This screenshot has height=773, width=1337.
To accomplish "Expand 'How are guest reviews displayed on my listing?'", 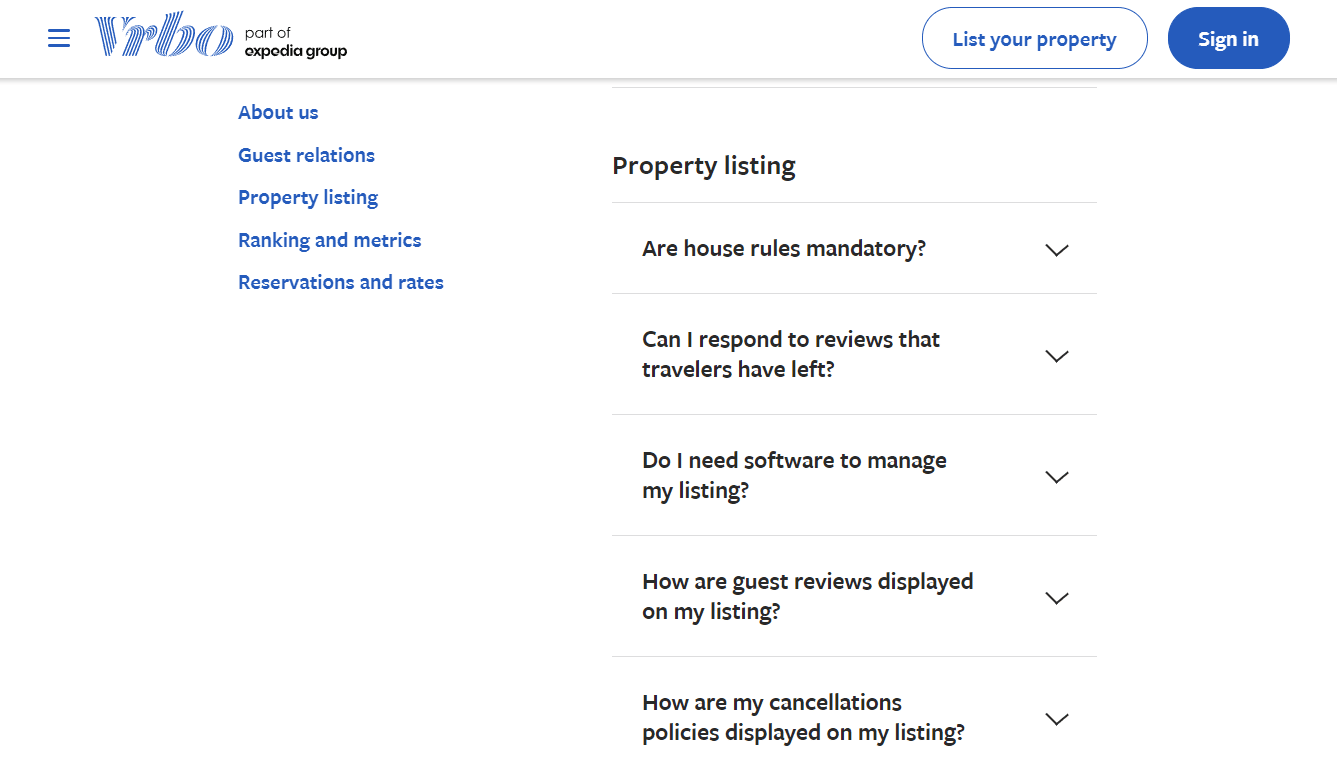I will coord(807,596).
